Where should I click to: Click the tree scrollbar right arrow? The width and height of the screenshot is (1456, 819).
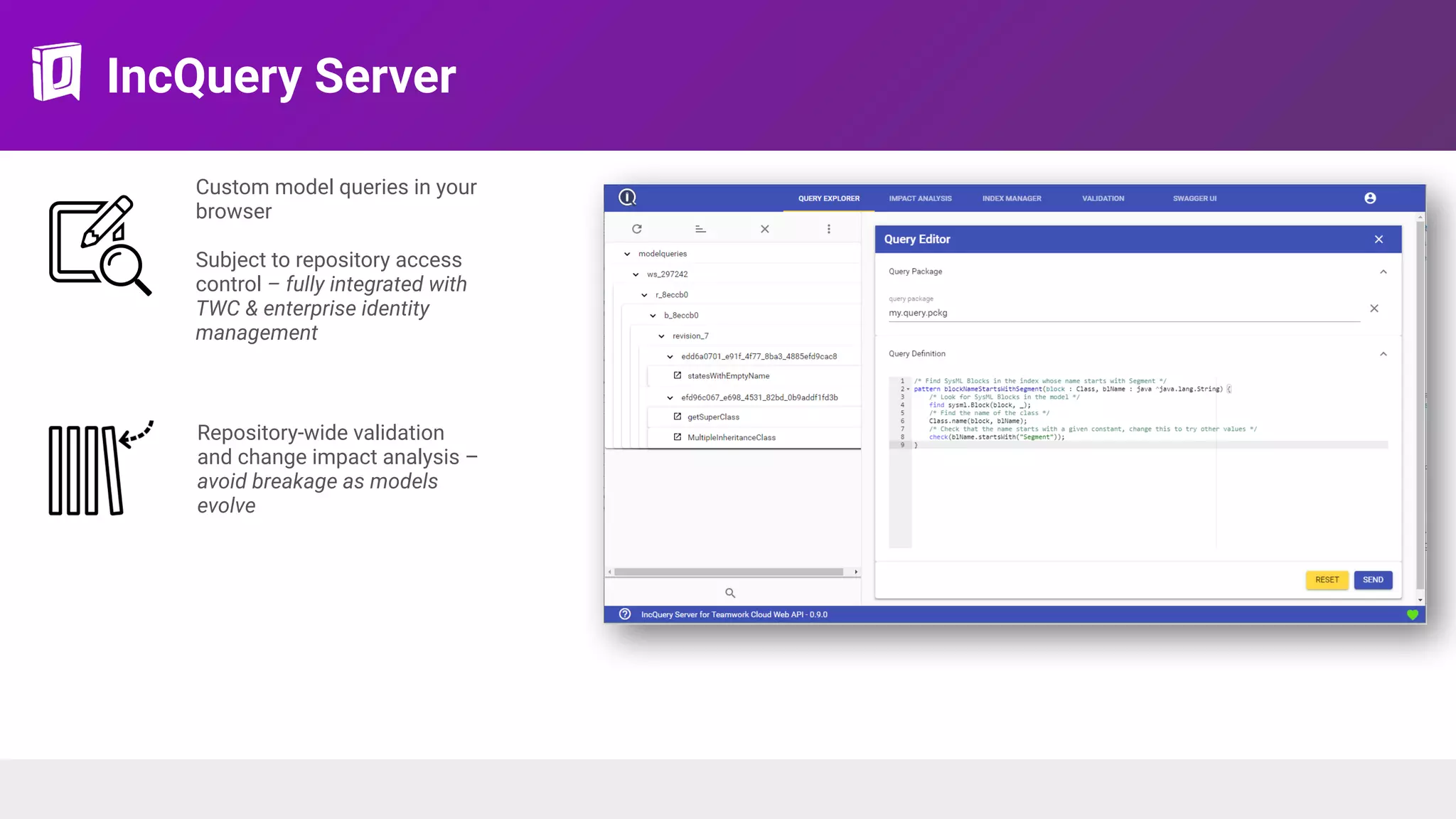pos(856,572)
